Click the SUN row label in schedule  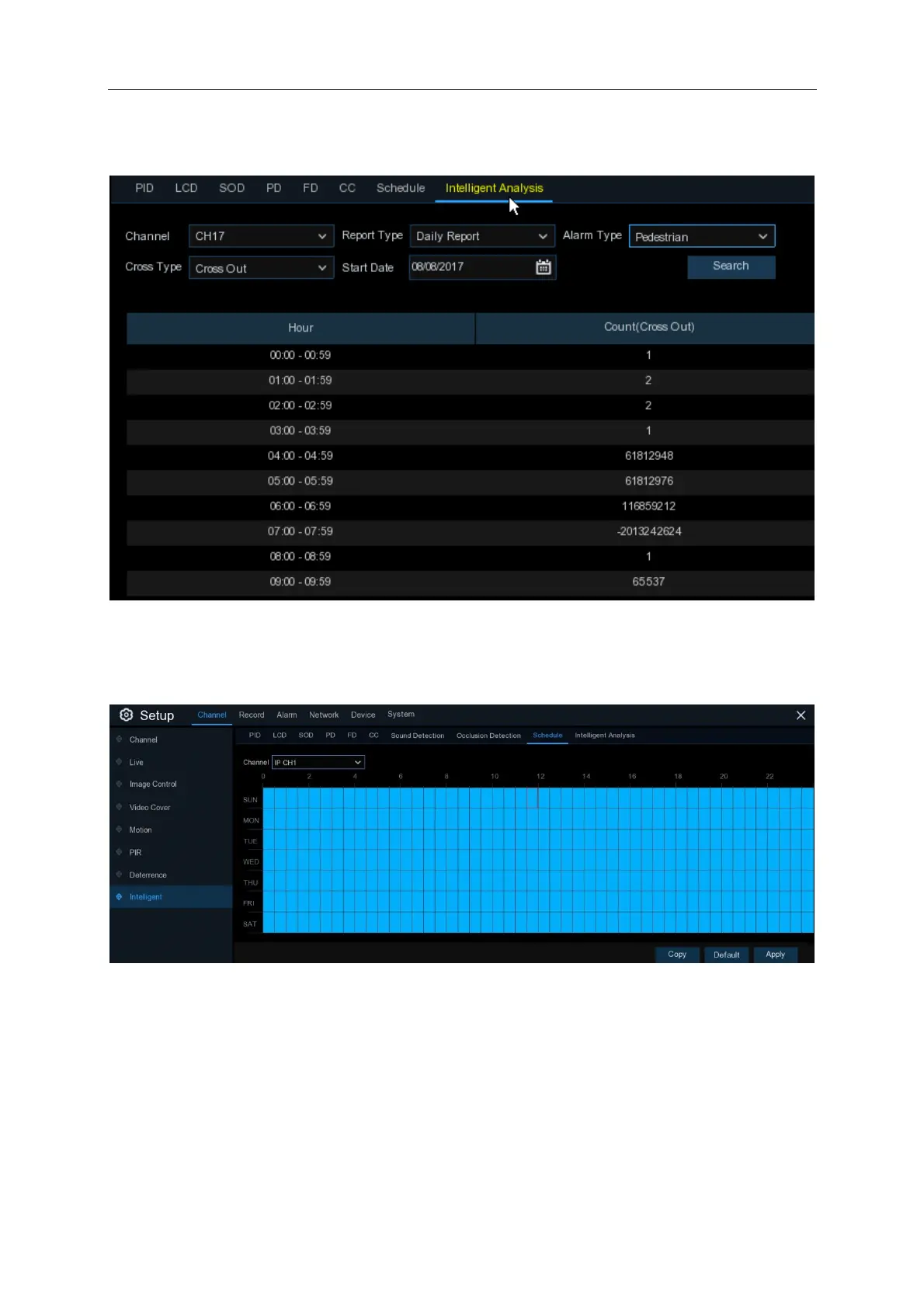coord(250,799)
